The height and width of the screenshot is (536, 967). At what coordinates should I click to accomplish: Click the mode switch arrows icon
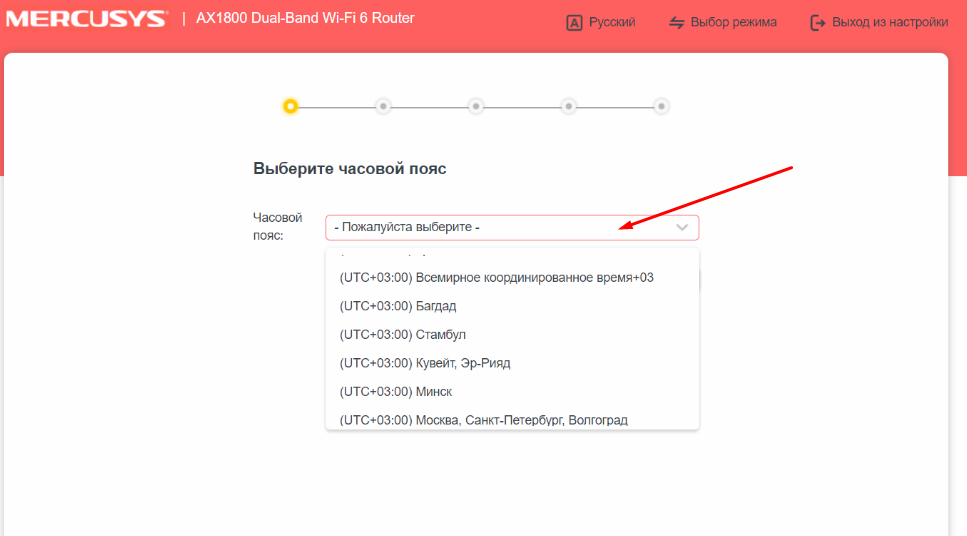click(x=677, y=22)
